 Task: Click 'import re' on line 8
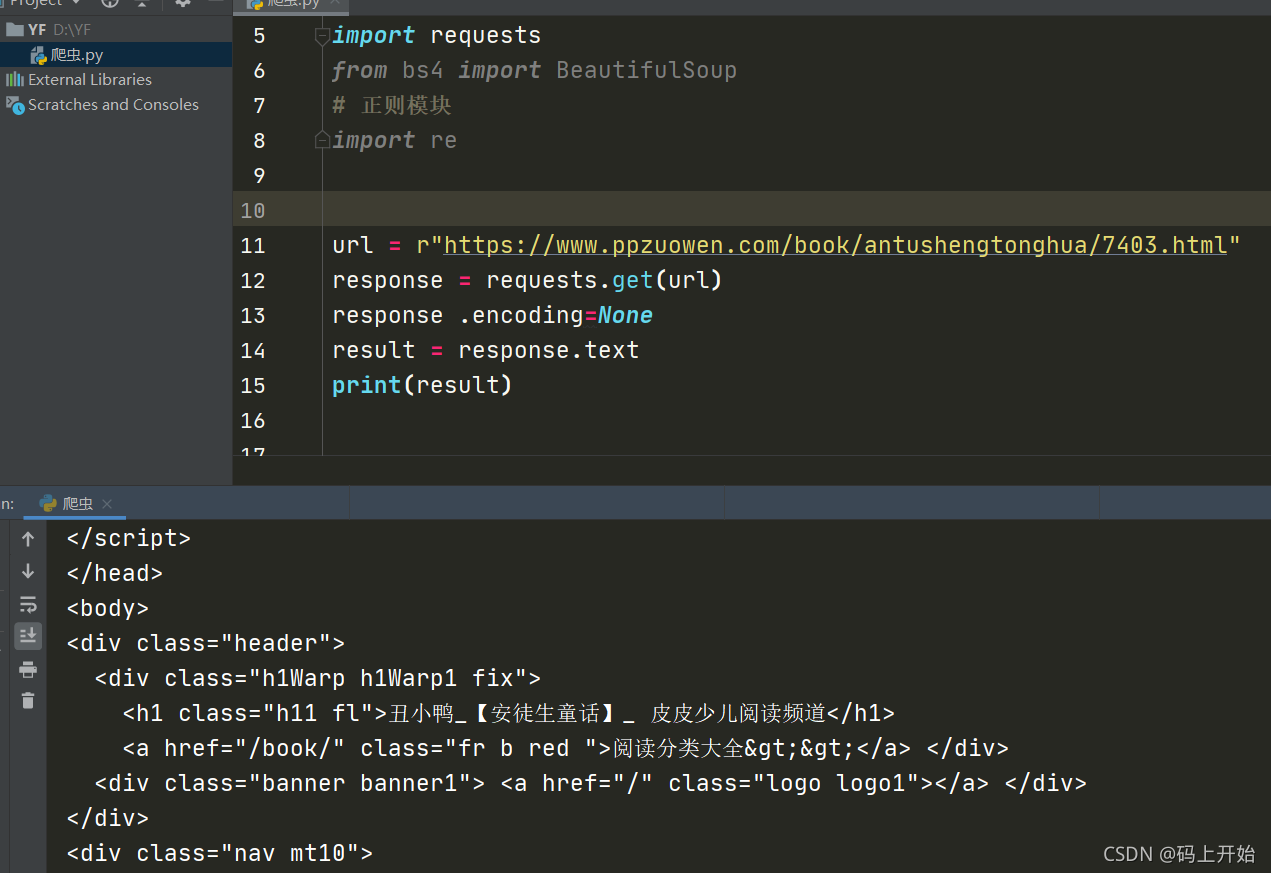pyautogui.click(x=394, y=140)
